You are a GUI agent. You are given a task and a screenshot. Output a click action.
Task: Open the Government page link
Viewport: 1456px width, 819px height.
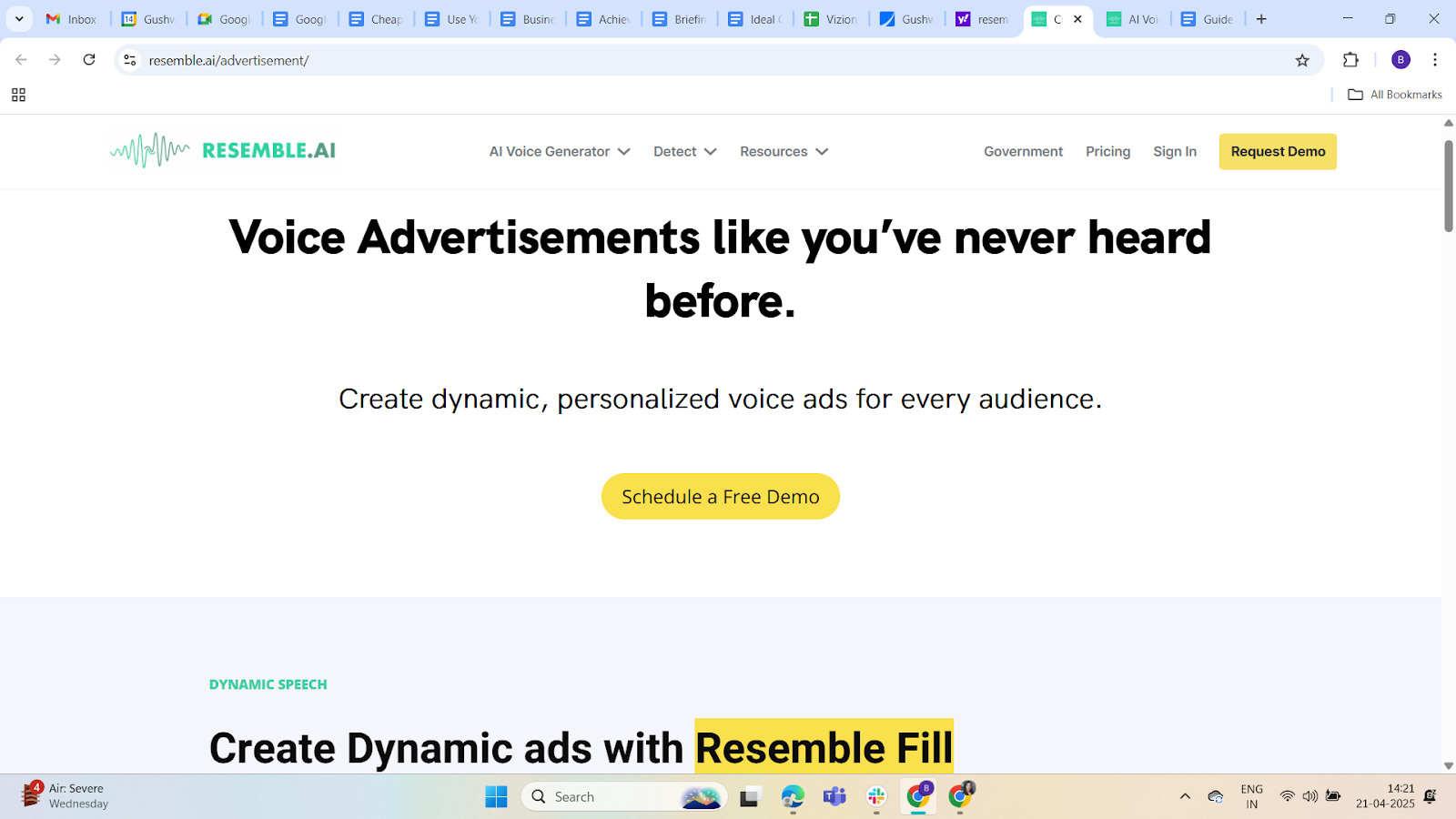[1023, 152]
